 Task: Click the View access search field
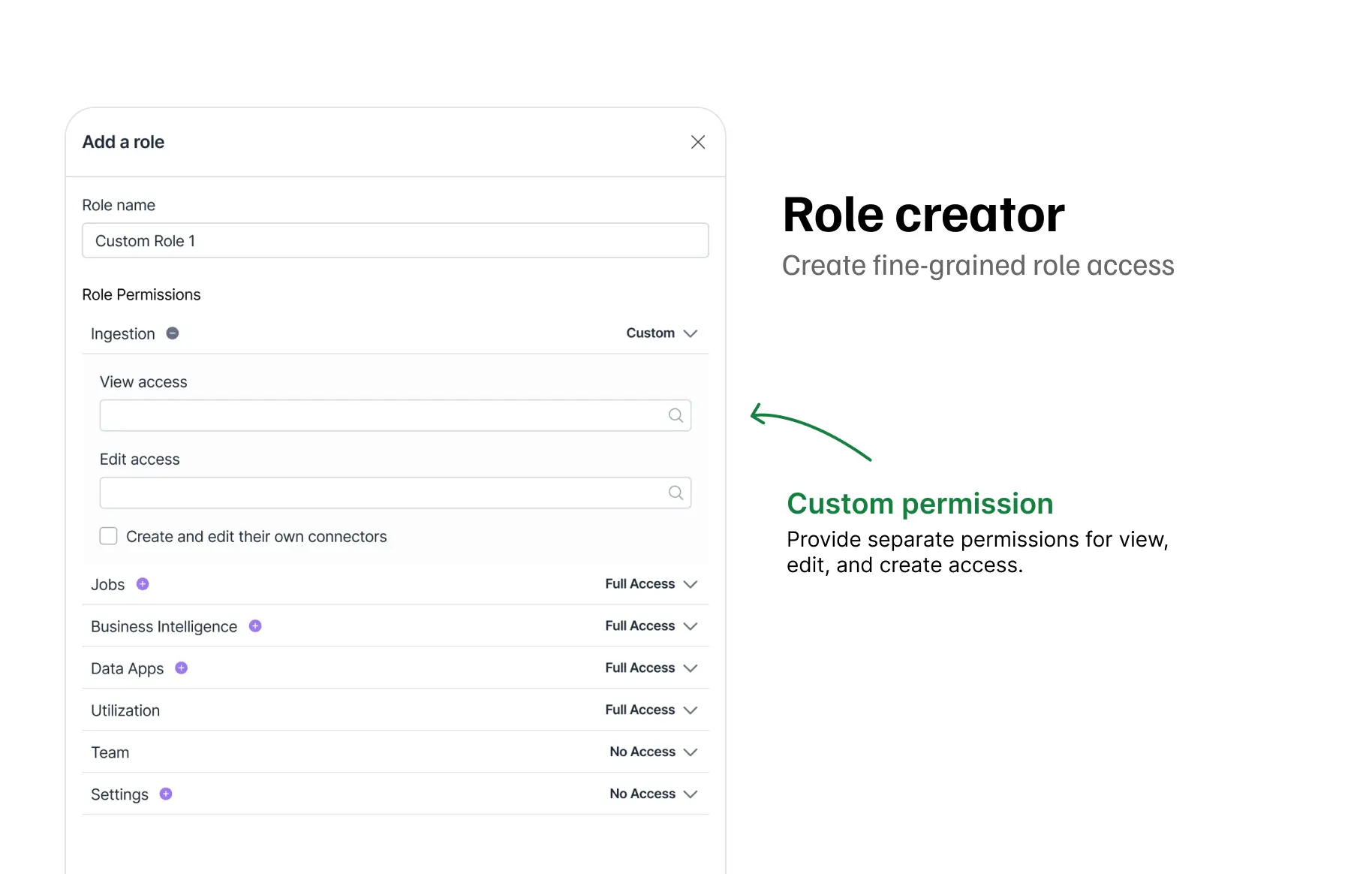396,415
